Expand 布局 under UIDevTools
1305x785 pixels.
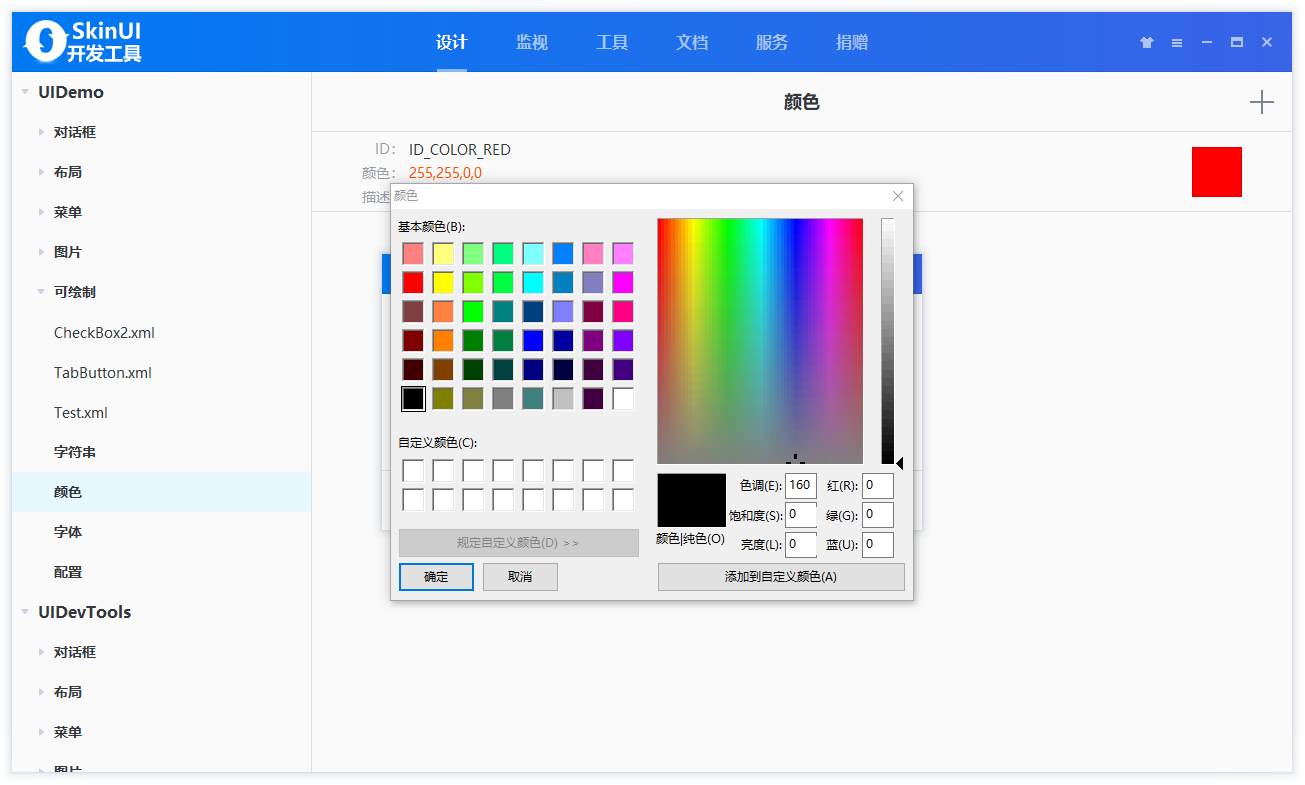pyautogui.click(x=41, y=692)
